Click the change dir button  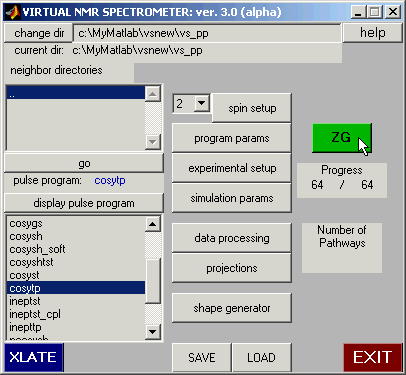[x=39, y=33]
